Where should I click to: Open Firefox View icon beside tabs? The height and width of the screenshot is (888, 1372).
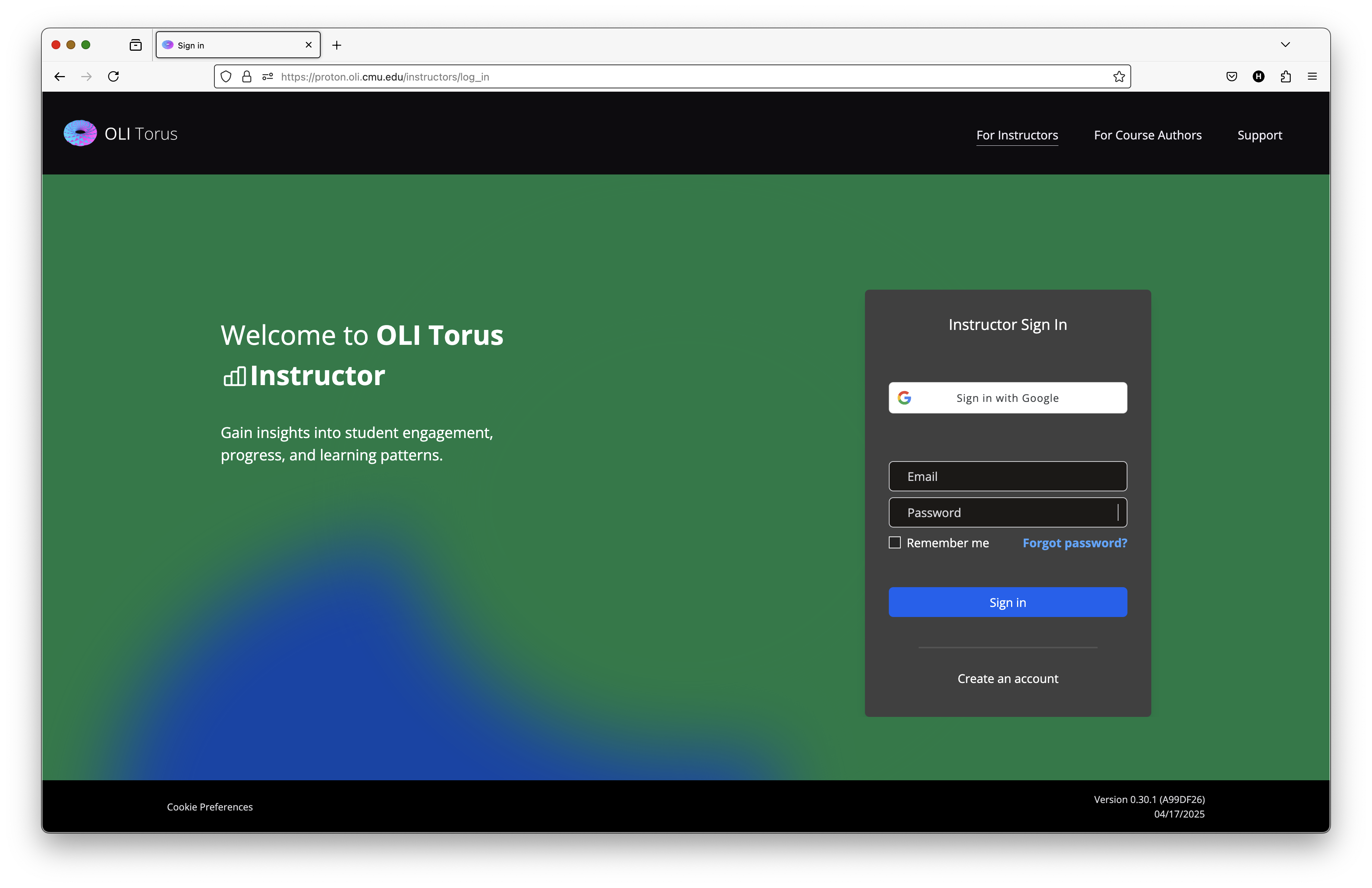coord(135,45)
